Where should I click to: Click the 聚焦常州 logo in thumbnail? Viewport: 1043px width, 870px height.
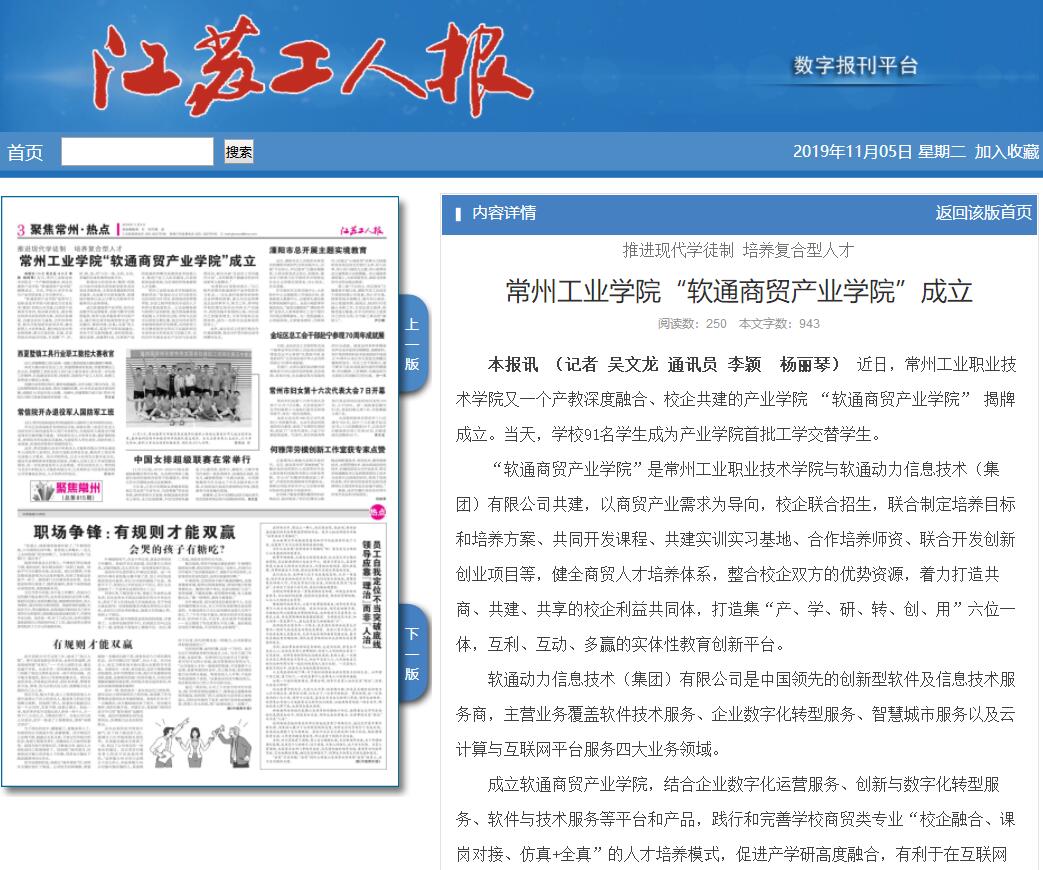[x=67, y=491]
